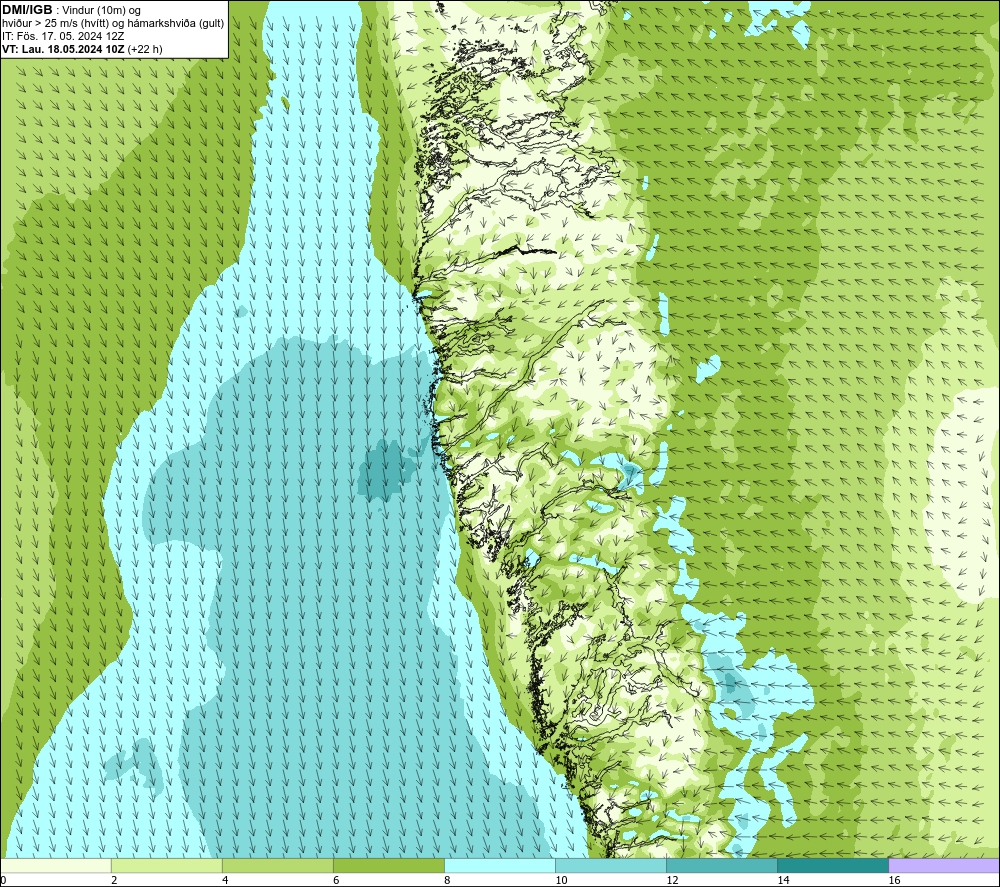Click the scale label '12'
The image size is (1000, 887).
pos(672,881)
